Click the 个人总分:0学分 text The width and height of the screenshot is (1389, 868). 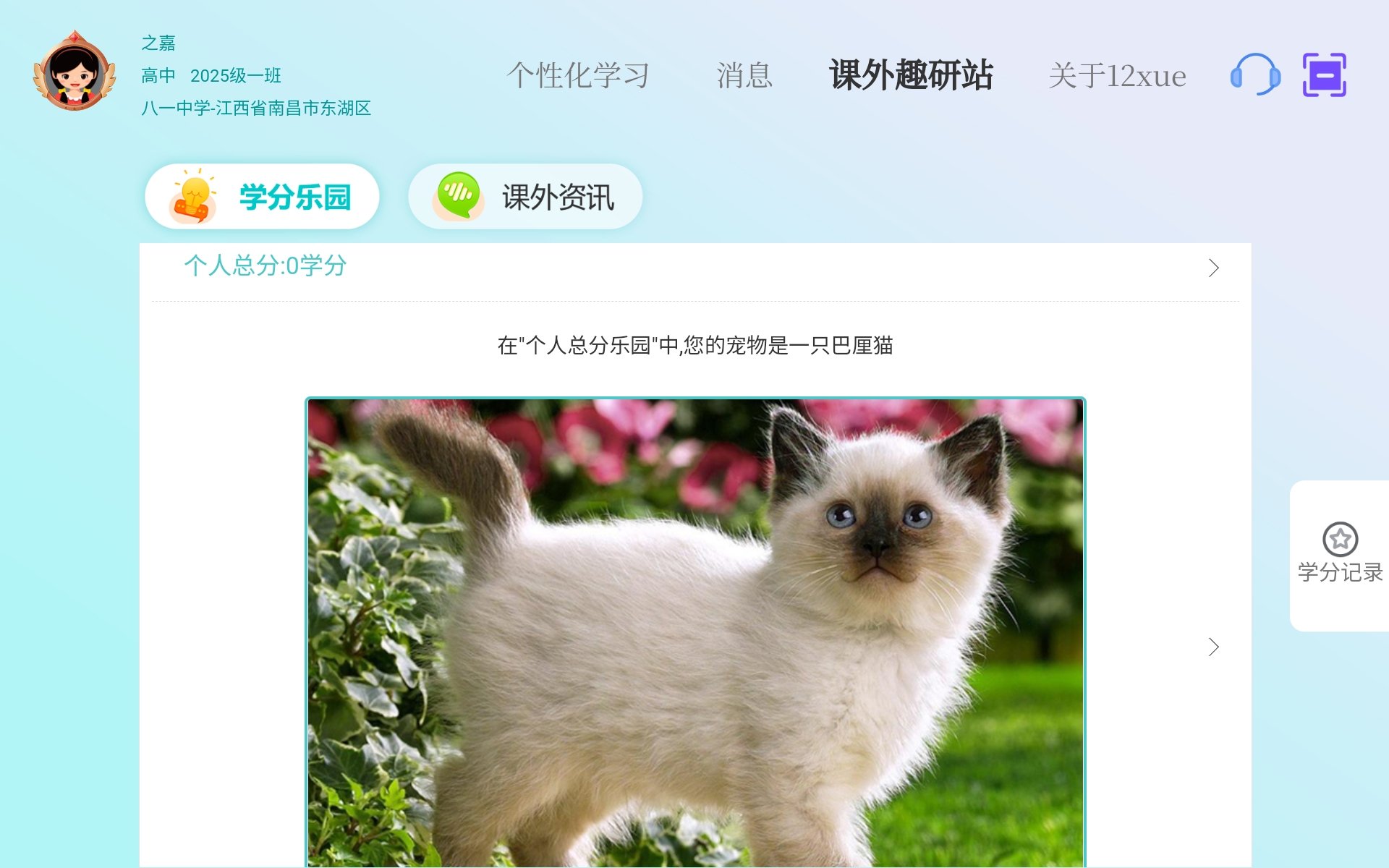[x=266, y=265]
